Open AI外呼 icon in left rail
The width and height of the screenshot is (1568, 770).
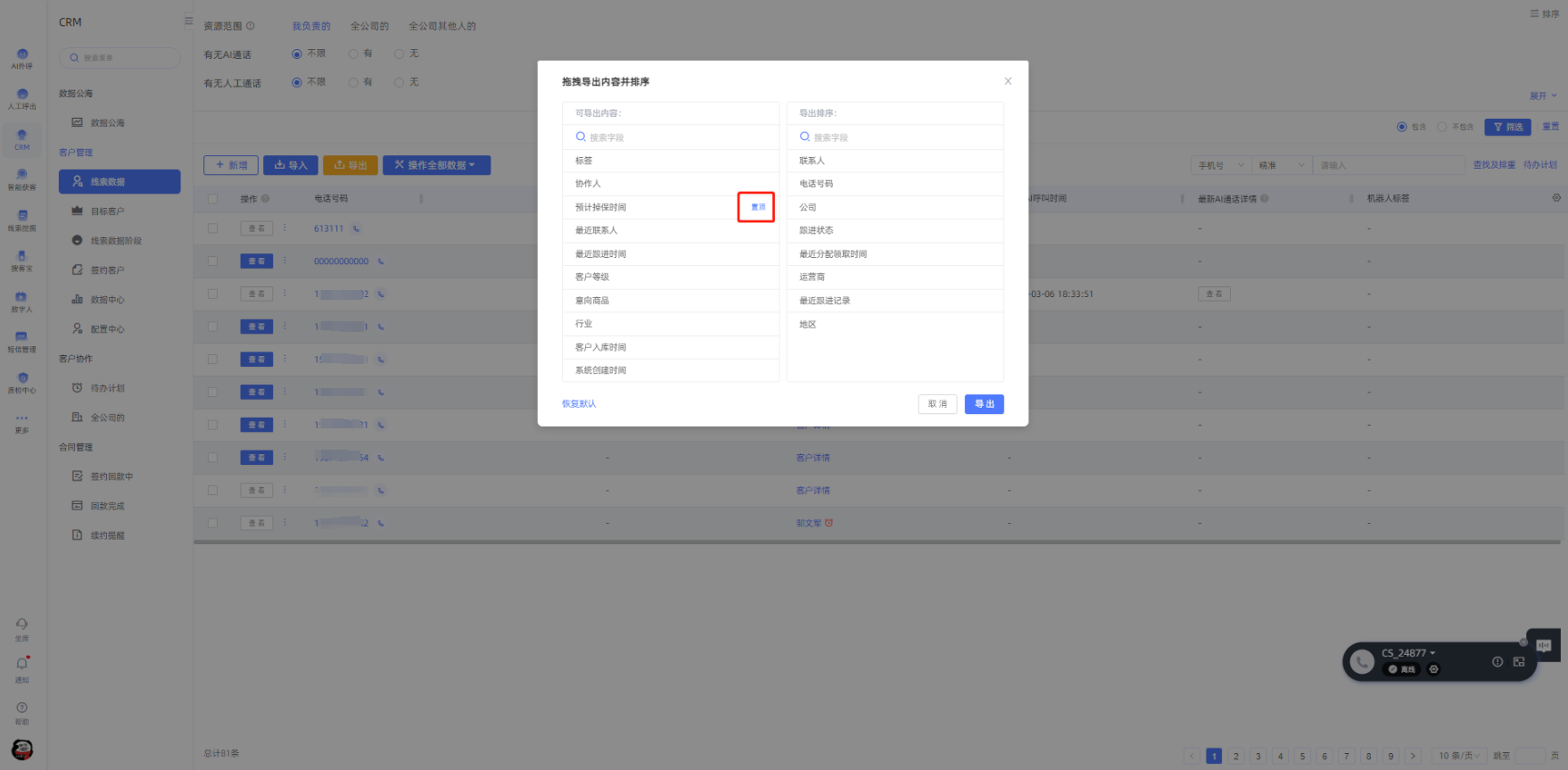[x=22, y=58]
